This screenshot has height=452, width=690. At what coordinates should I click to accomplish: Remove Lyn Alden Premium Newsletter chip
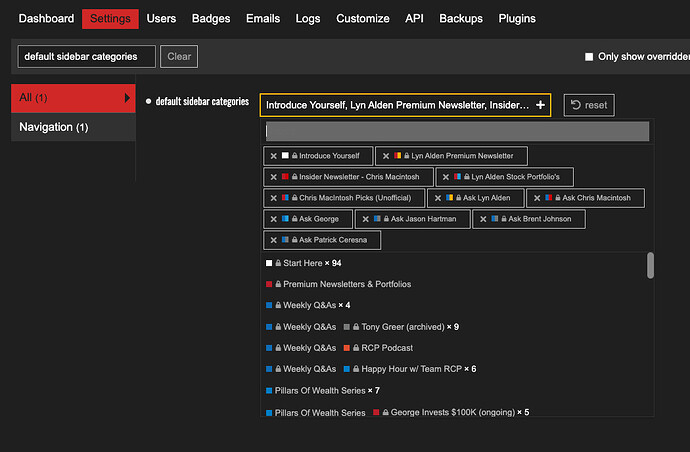tap(386, 156)
